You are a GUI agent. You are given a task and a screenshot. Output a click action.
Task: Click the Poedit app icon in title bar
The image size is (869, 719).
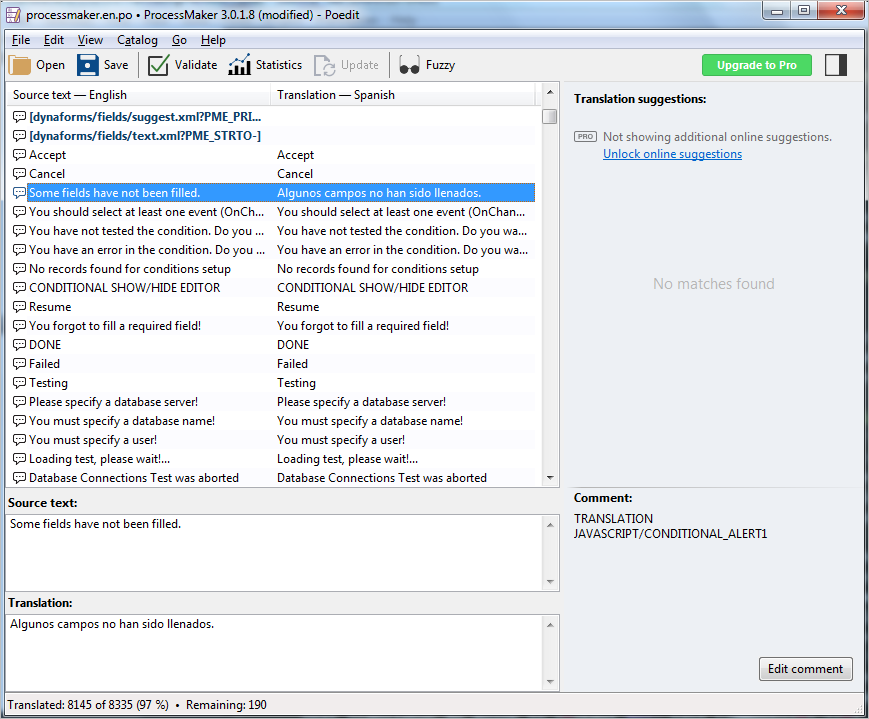(x=14, y=15)
